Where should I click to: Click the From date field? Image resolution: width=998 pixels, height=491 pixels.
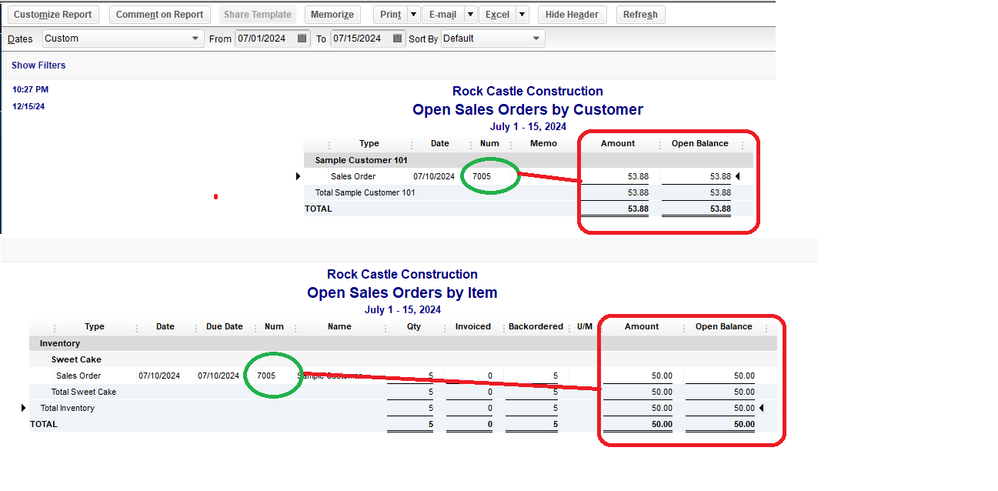click(266, 39)
